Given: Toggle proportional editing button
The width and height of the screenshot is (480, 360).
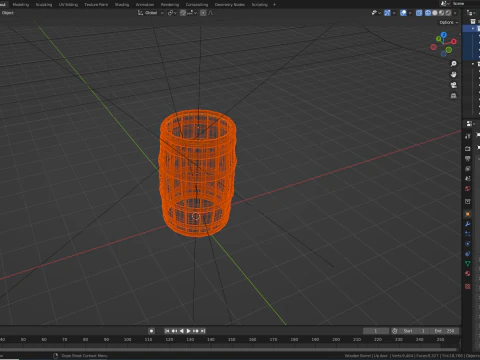Looking at the screenshot, I should click(x=203, y=13).
